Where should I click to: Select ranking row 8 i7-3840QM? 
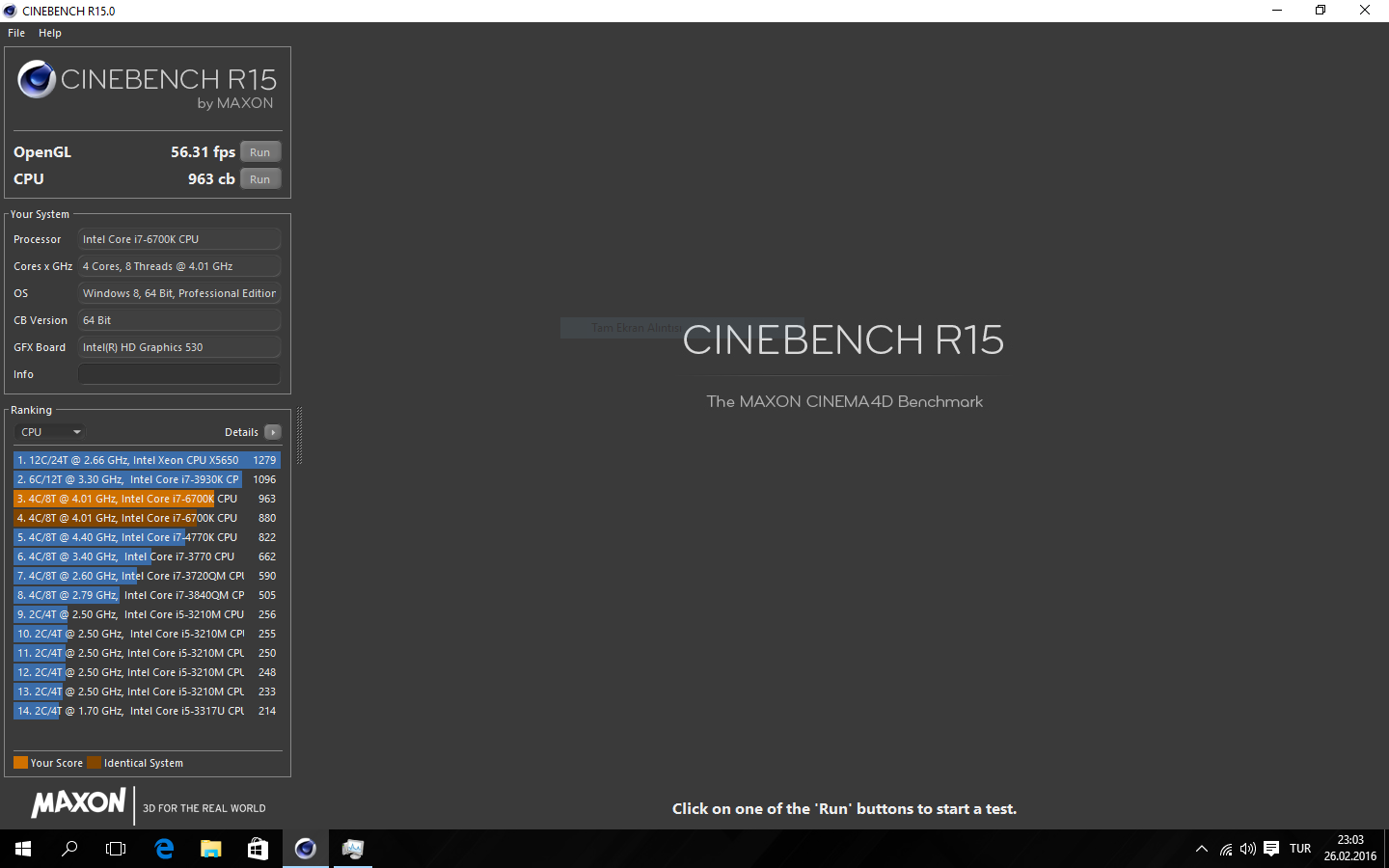coord(147,595)
